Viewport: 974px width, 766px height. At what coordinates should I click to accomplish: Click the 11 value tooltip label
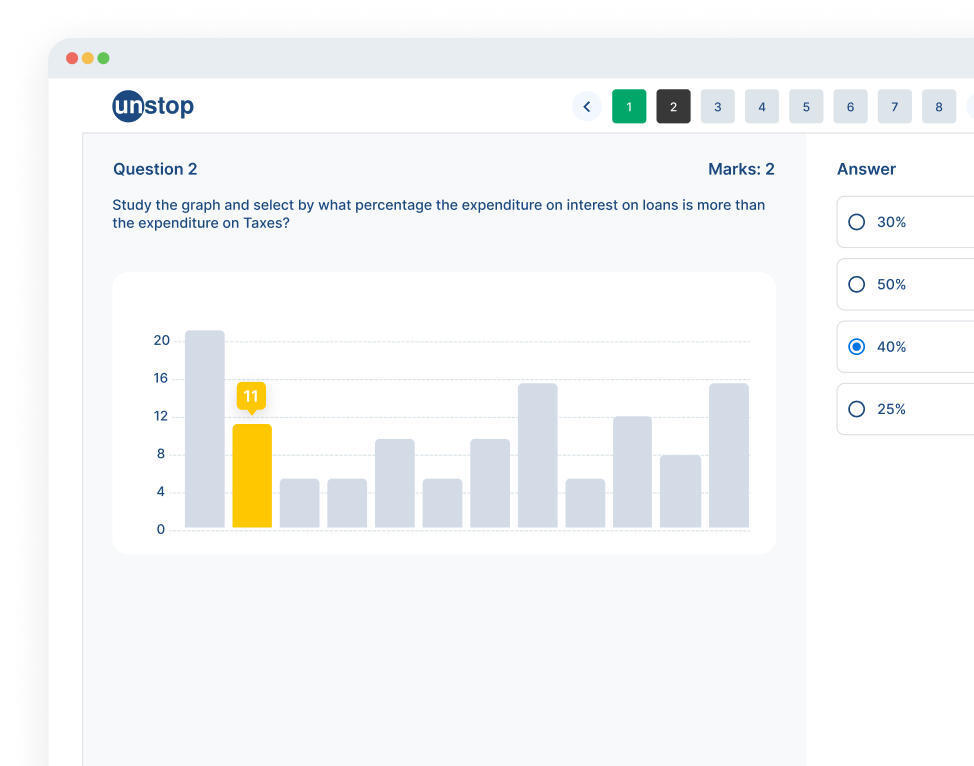click(251, 396)
